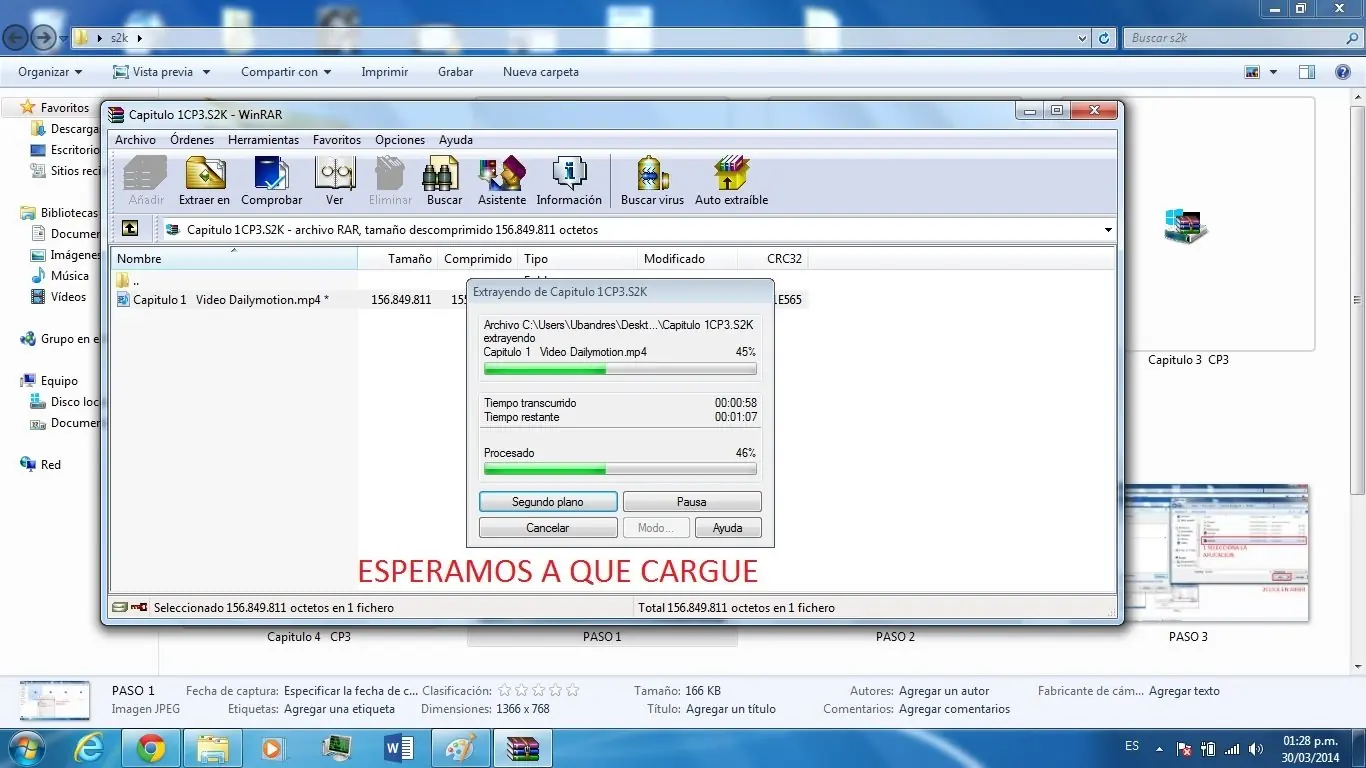The width and height of the screenshot is (1366, 768).
Task: Click Imprimir in Explorer toolbar
Action: click(x=385, y=72)
